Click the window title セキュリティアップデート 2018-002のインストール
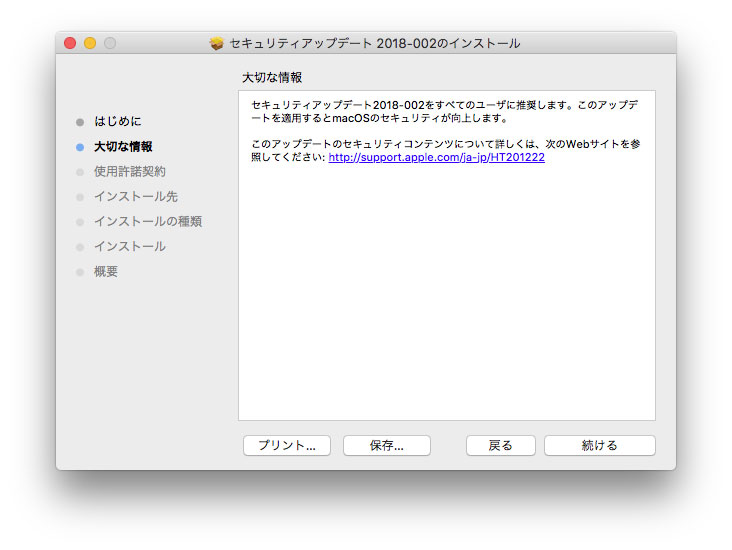This screenshot has height=550, width=732. pos(375,43)
